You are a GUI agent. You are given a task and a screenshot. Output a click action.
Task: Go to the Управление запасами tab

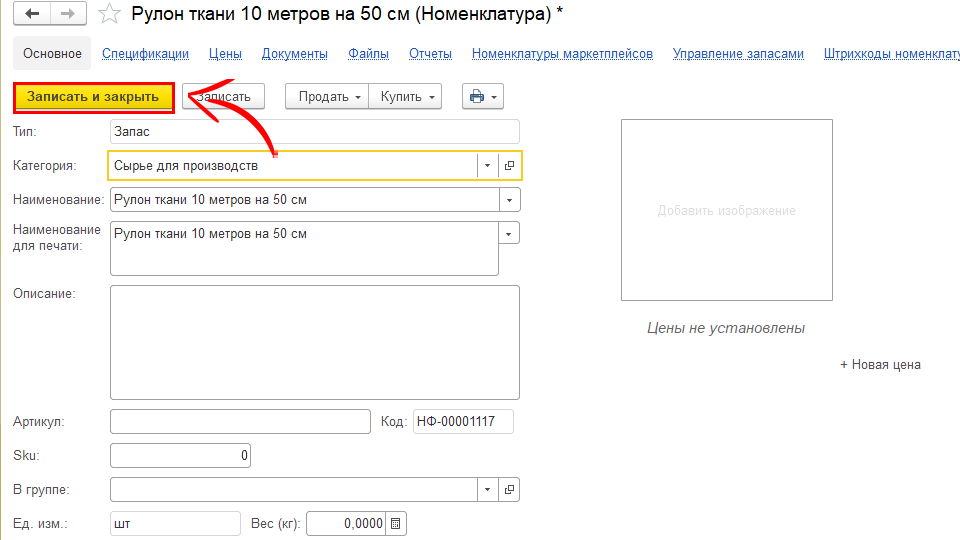click(738, 54)
